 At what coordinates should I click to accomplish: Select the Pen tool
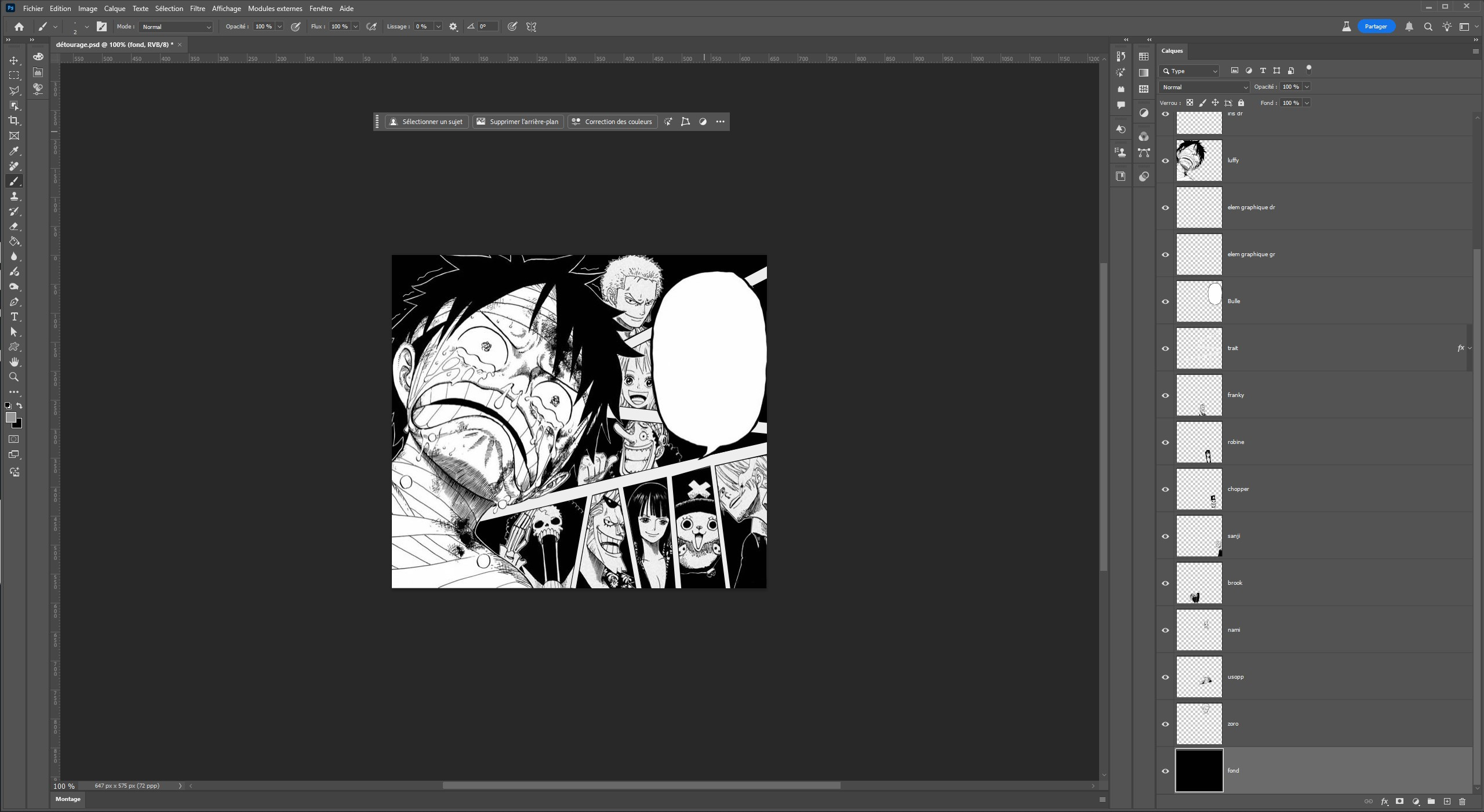point(14,302)
